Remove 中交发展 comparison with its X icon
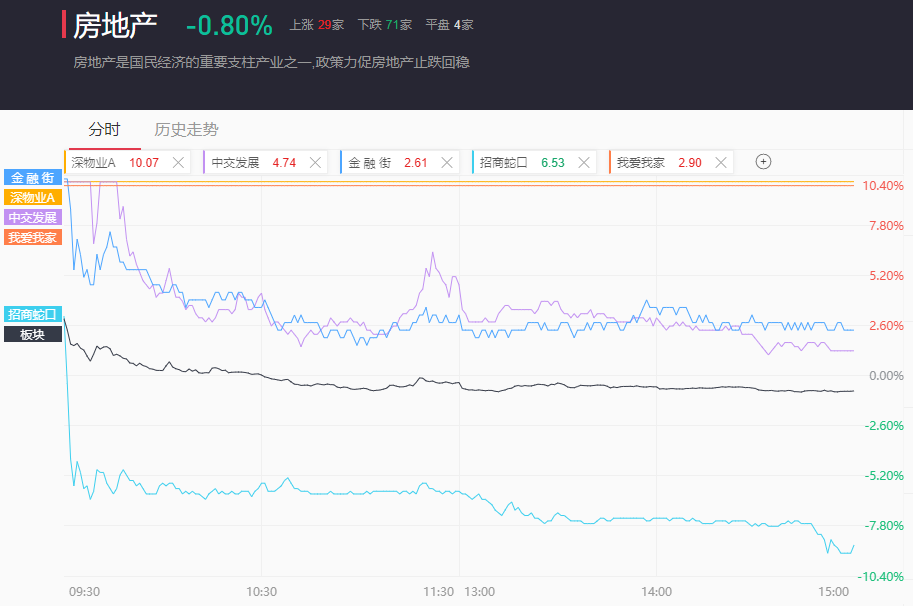Screen dimensions: 913x606 tap(315, 163)
